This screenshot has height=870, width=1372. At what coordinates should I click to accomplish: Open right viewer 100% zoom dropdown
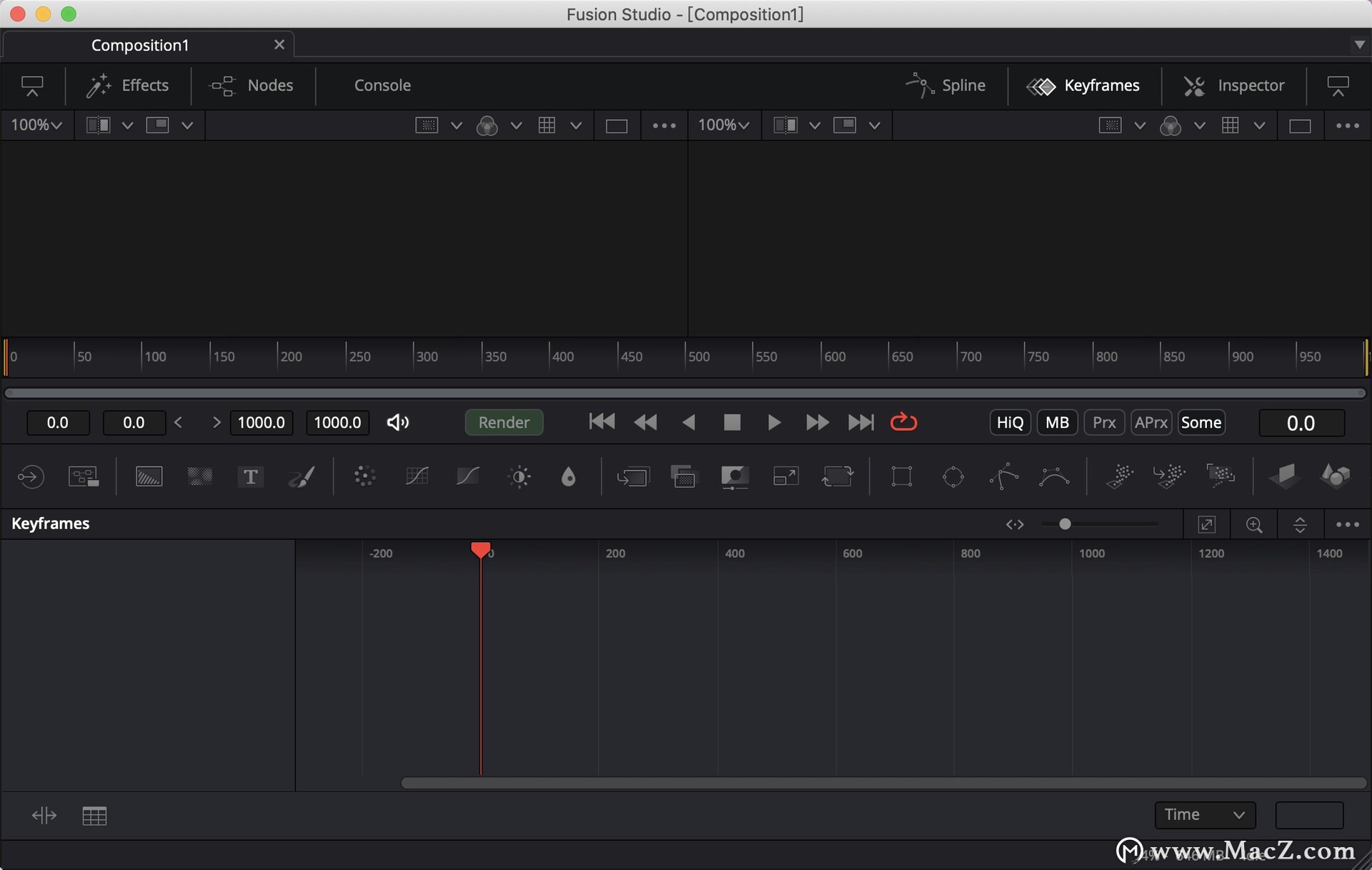click(x=723, y=125)
